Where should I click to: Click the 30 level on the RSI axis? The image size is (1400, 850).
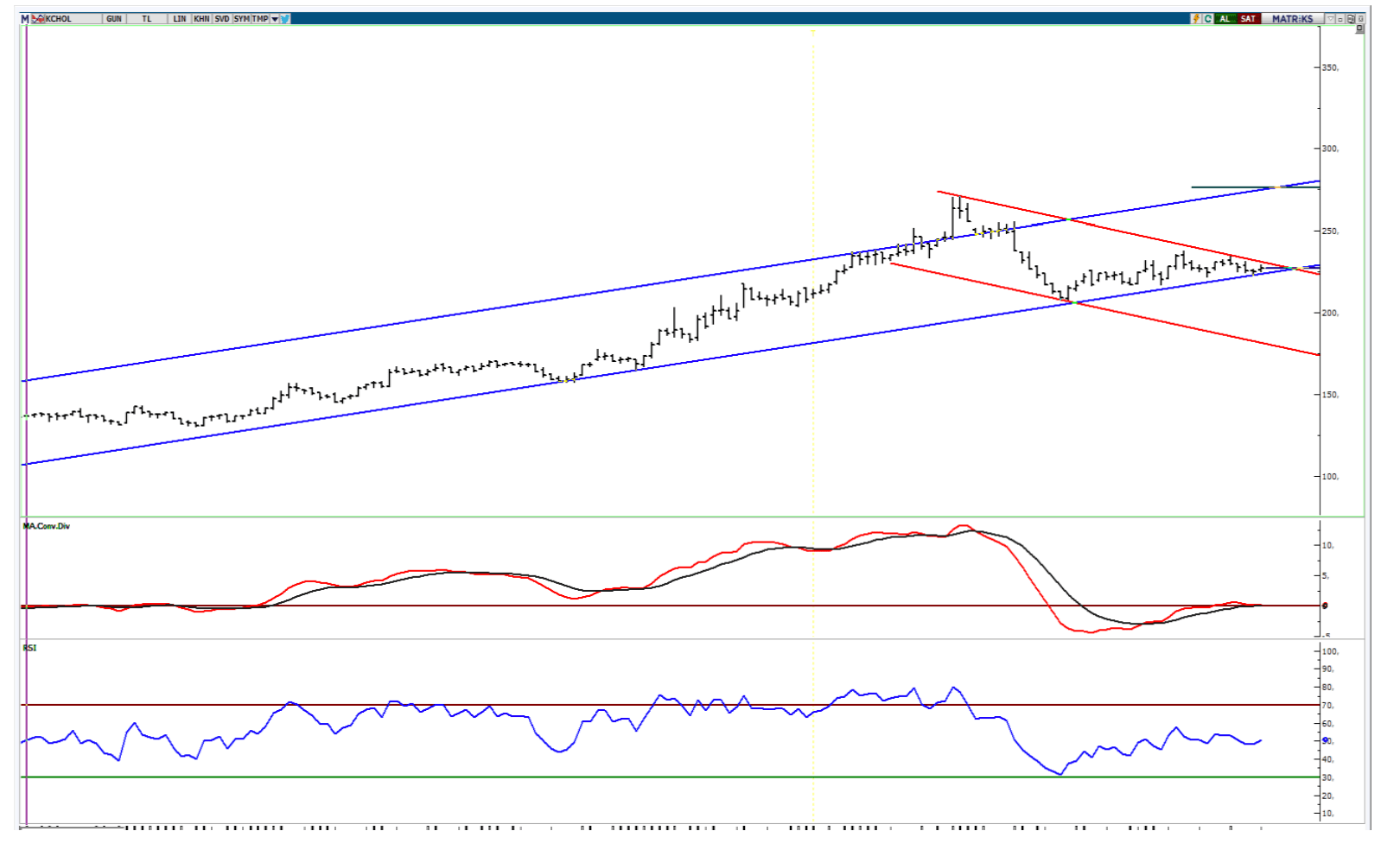(1328, 777)
